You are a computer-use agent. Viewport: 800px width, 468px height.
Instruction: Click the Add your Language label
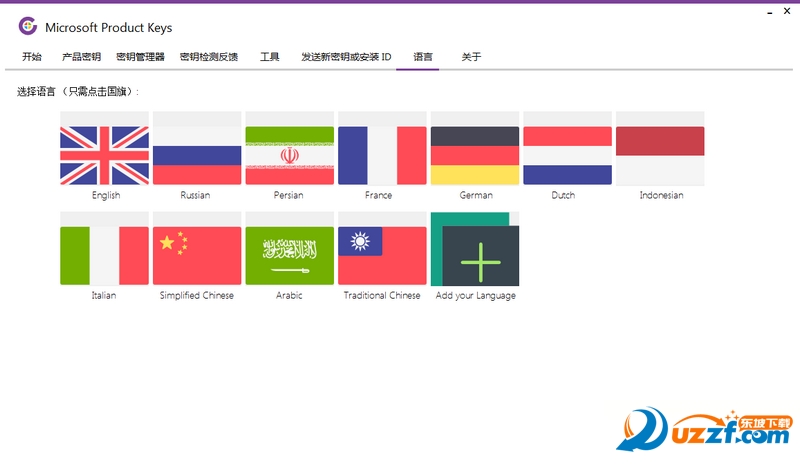[x=476, y=295]
